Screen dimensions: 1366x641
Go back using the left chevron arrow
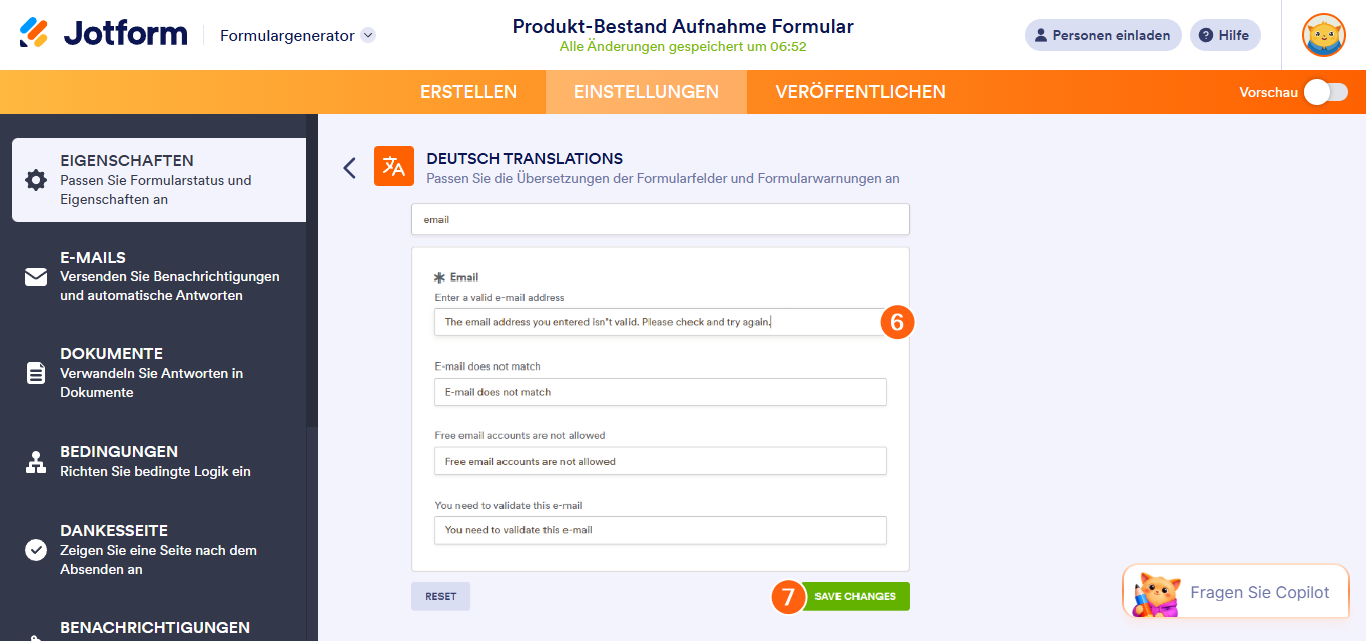coord(349,168)
